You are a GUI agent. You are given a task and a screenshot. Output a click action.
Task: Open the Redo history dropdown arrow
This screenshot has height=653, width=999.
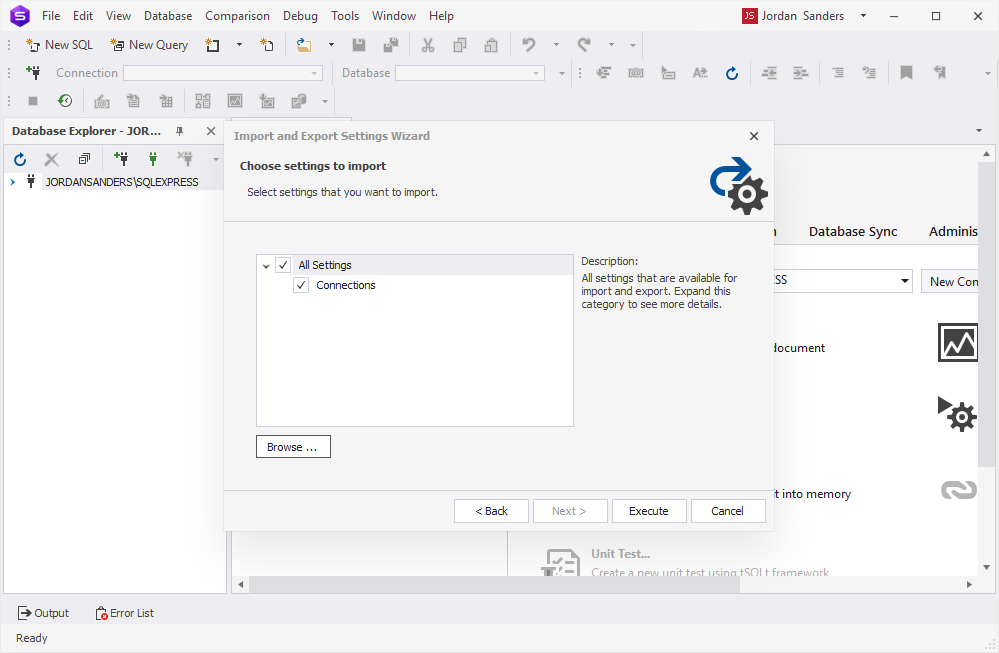pyautogui.click(x=611, y=45)
